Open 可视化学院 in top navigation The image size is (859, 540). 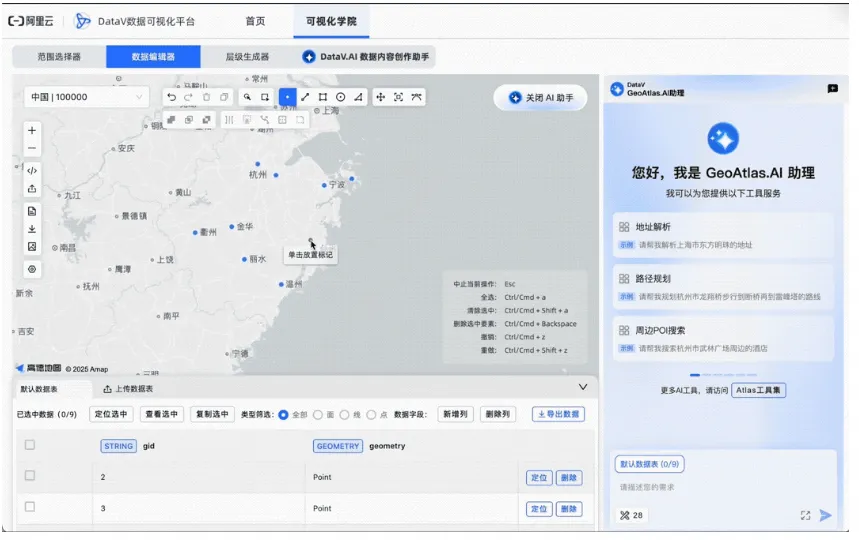331,21
